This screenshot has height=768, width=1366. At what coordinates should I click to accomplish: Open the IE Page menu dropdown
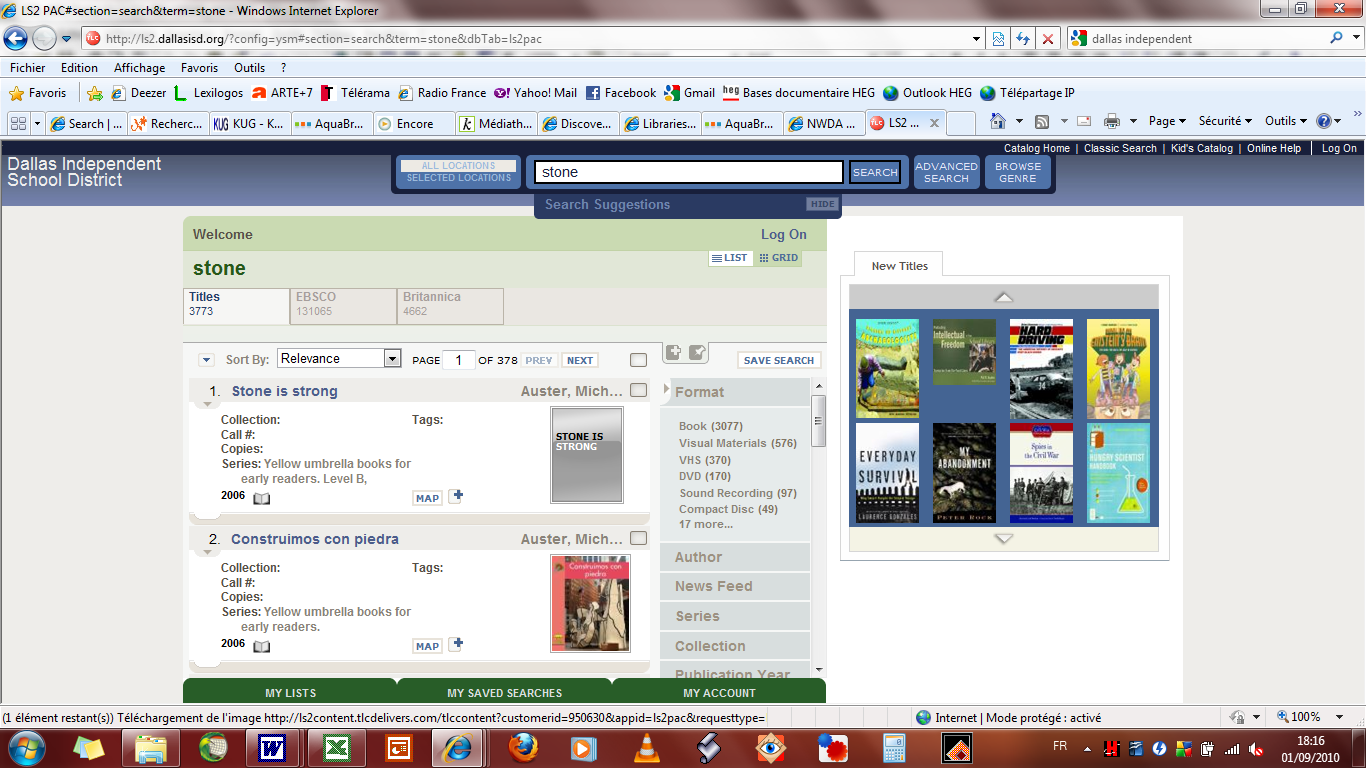[1167, 121]
